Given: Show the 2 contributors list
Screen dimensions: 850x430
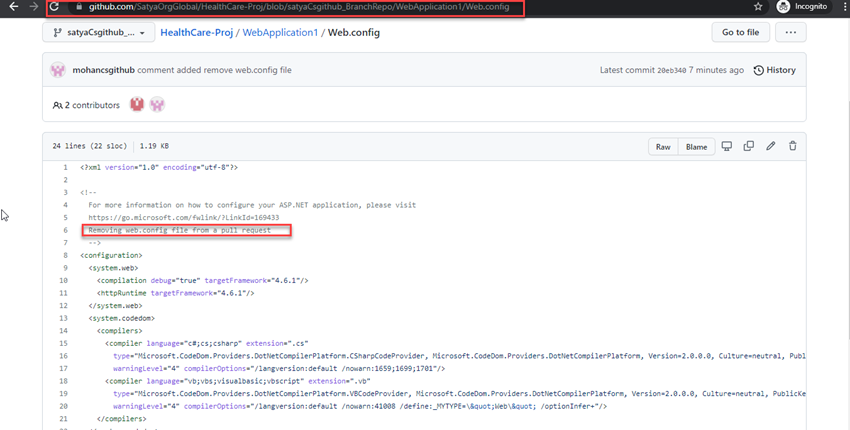Looking at the screenshot, I should pyautogui.click(x=86, y=105).
